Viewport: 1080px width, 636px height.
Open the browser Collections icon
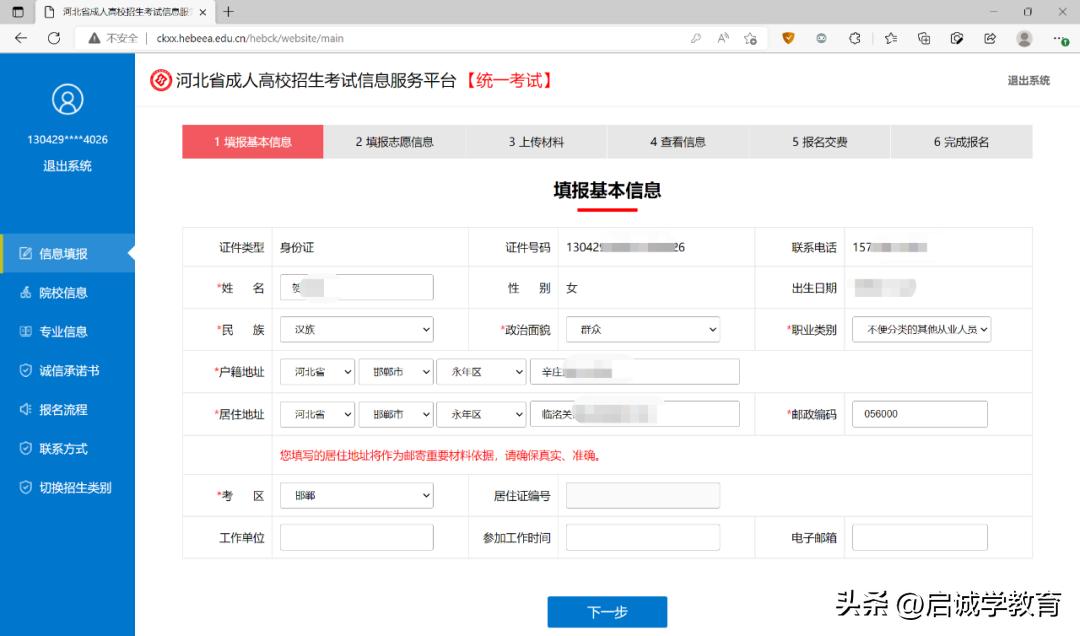pyautogui.click(x=926, y=37)
